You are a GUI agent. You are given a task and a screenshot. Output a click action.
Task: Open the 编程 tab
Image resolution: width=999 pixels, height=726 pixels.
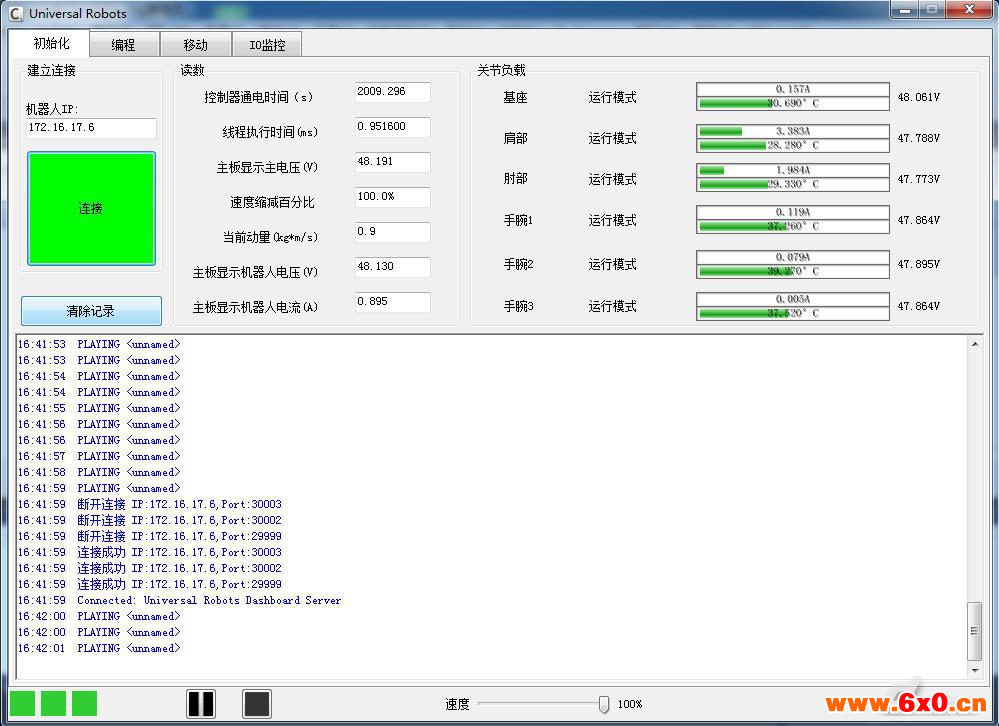[x=124, y=45]
